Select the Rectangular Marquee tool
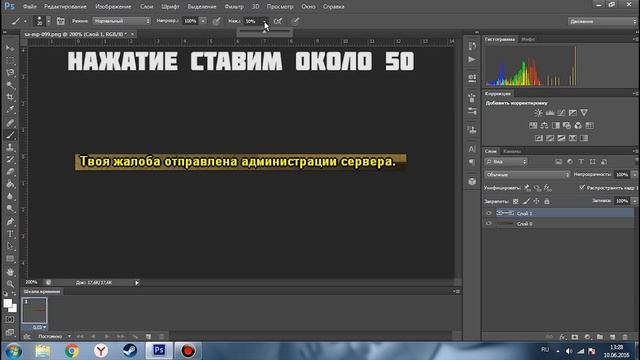Screen dimensions: 640x360 (x=10, y=60)
